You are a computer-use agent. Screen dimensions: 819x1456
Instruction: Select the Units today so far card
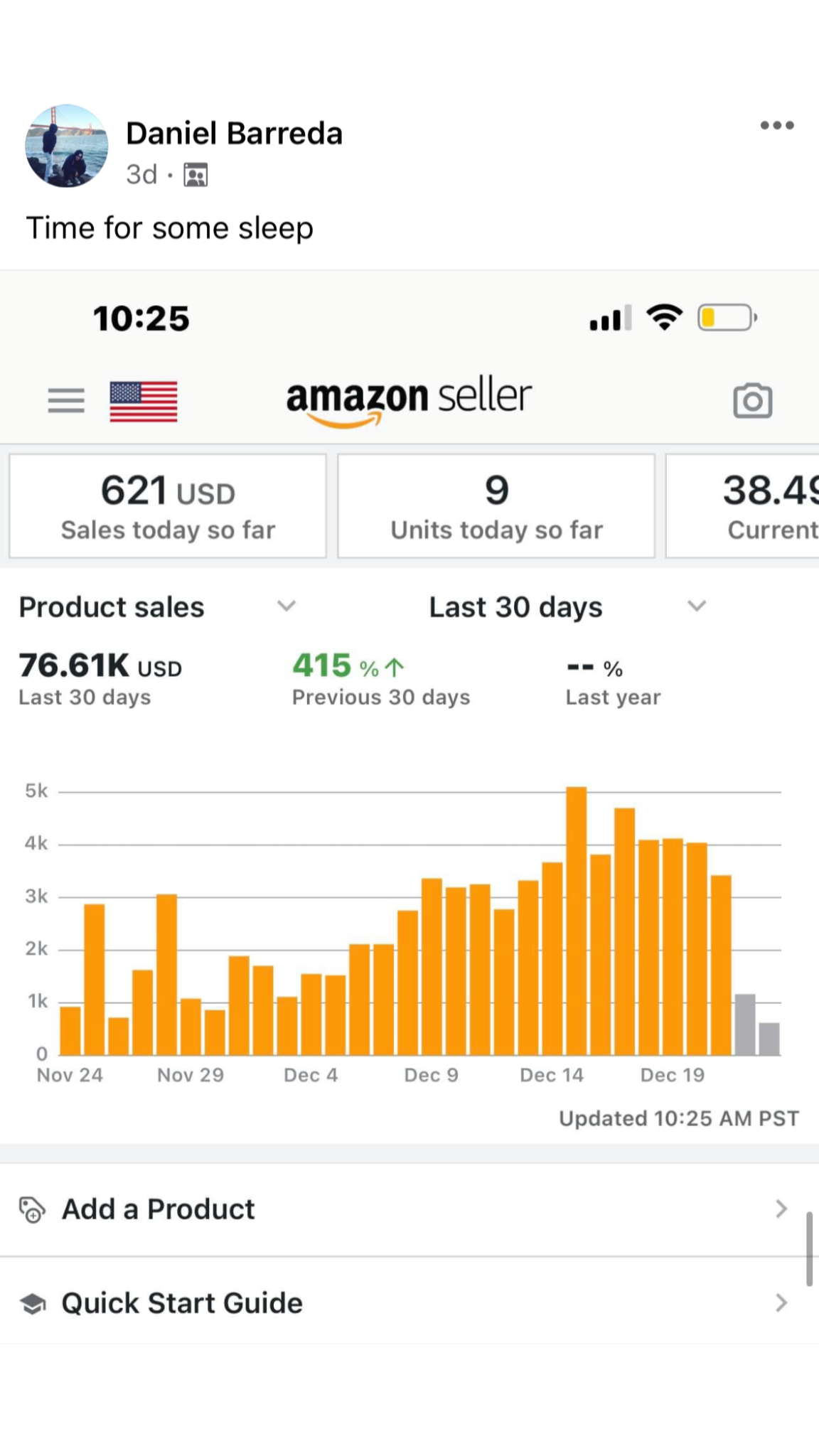click(x=496, y=506)
